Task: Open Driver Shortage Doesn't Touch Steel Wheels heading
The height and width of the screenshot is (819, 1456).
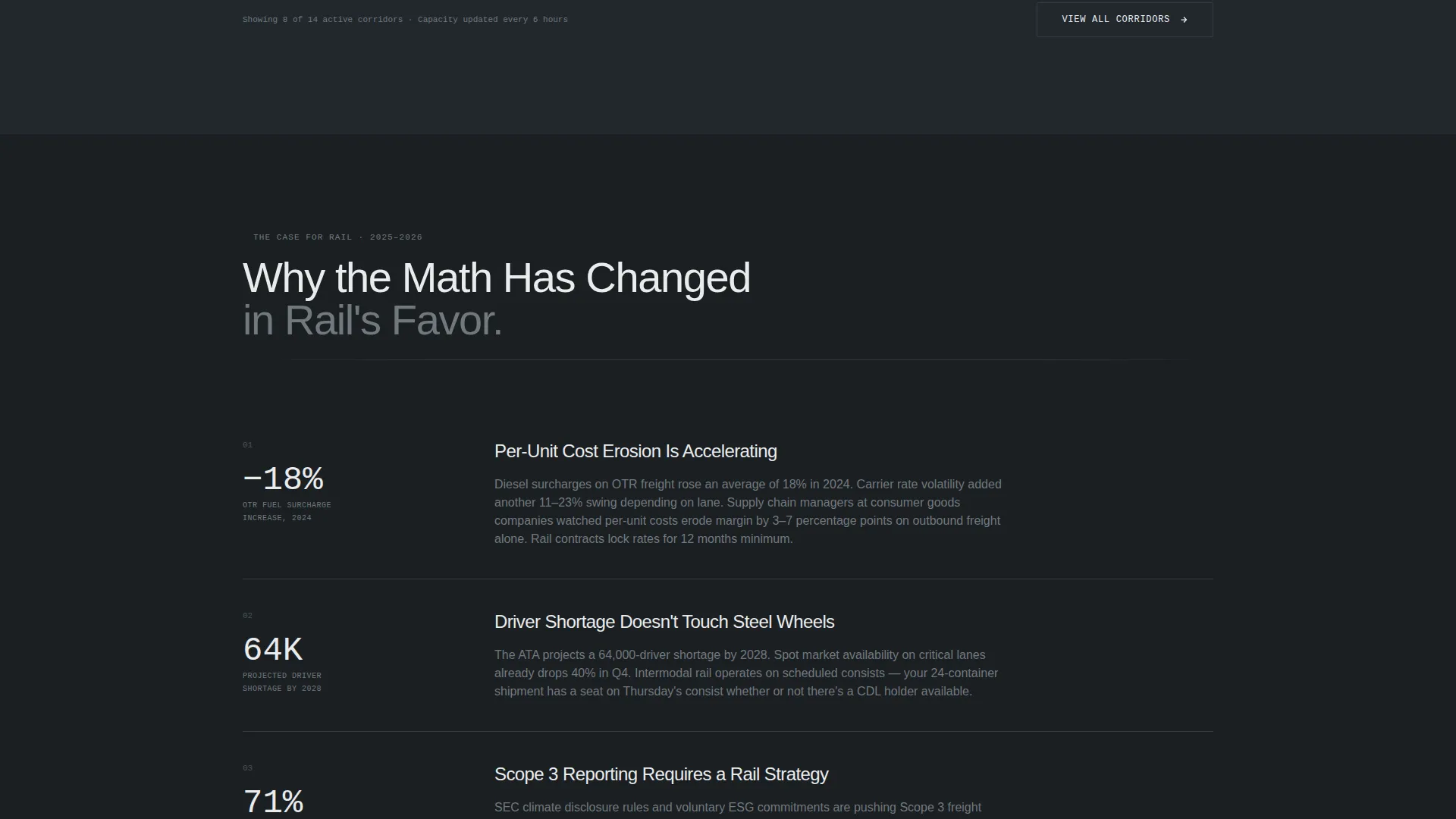Action: 664,622
